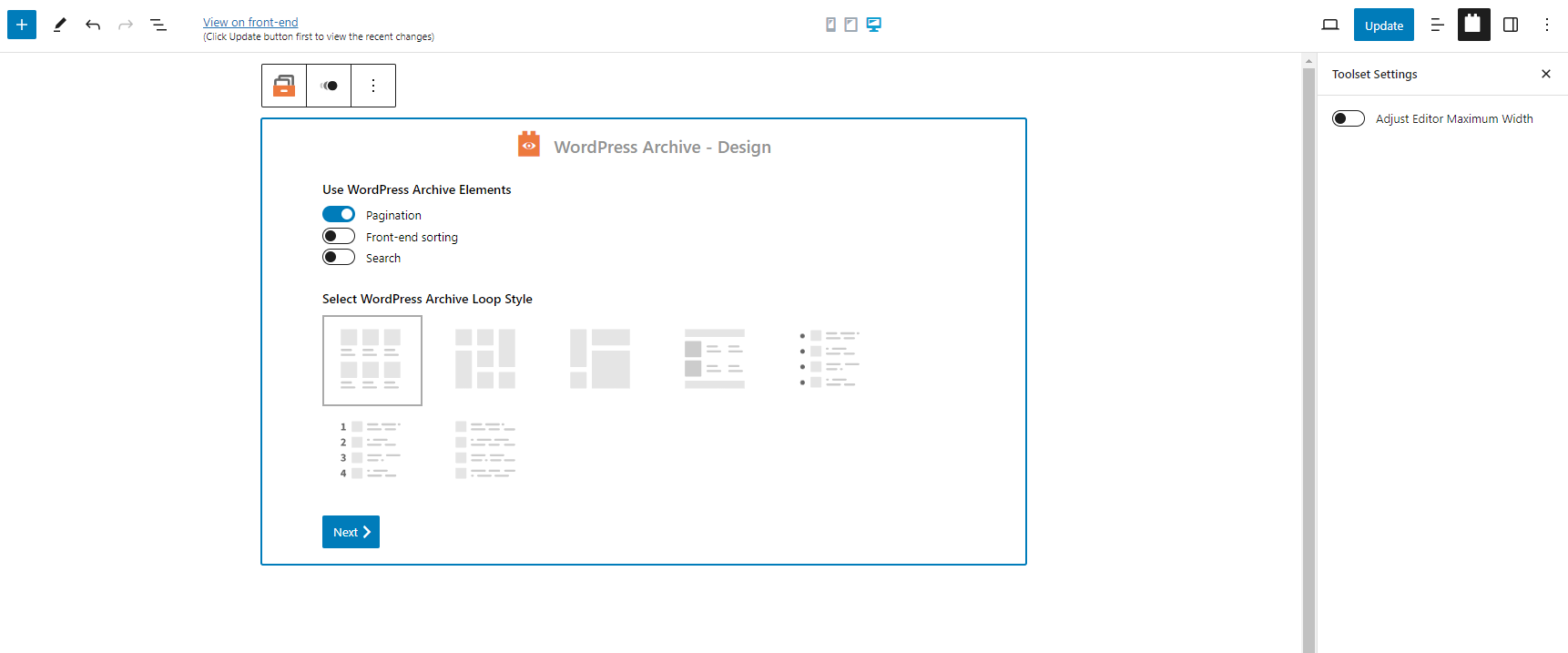The image size is (1568, 653).
Task: Select the Tools pencil icon
Action: click(60, 25)
